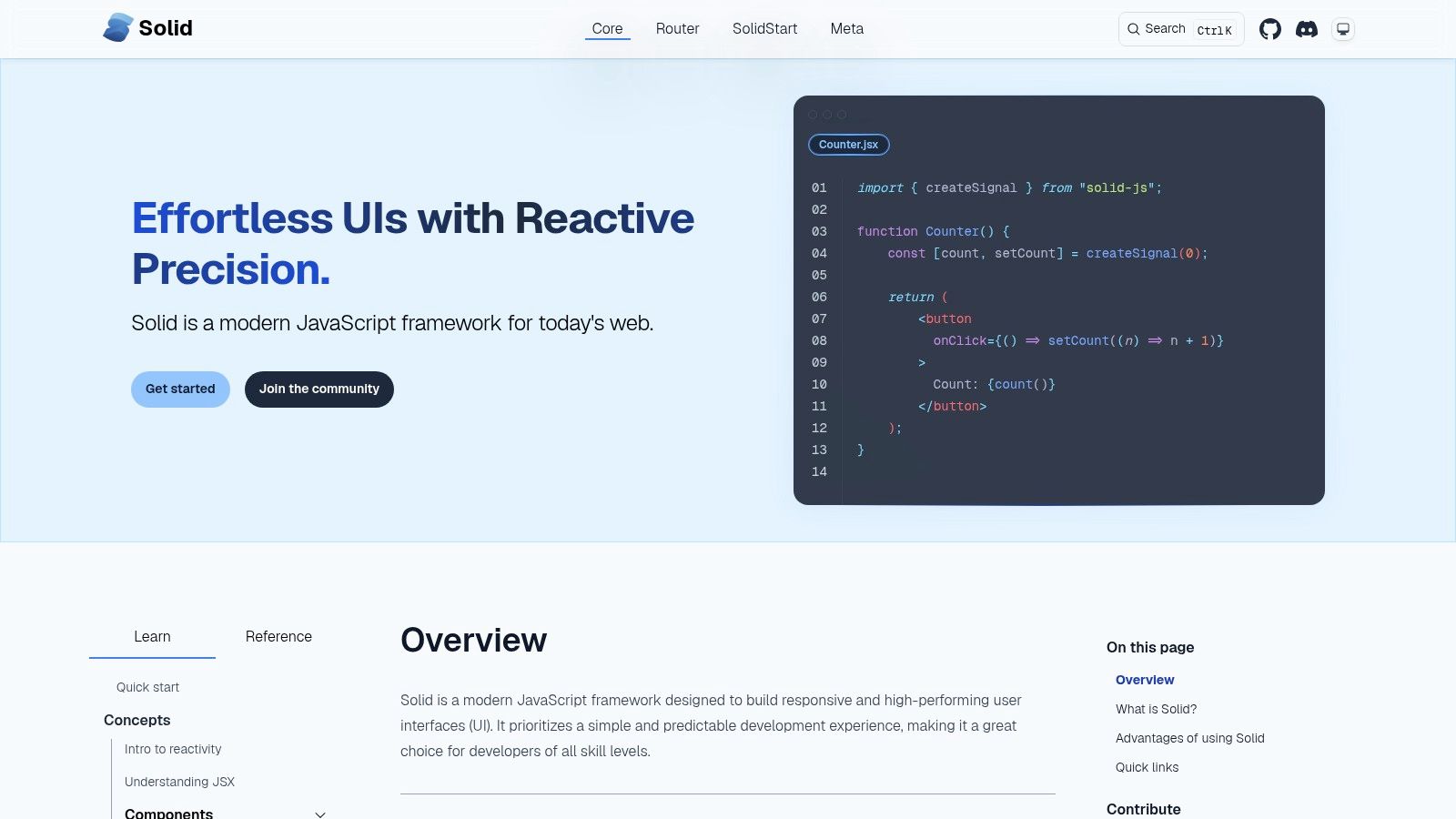
Task: Go to the Router docs tab
Action: coord(678,28)
